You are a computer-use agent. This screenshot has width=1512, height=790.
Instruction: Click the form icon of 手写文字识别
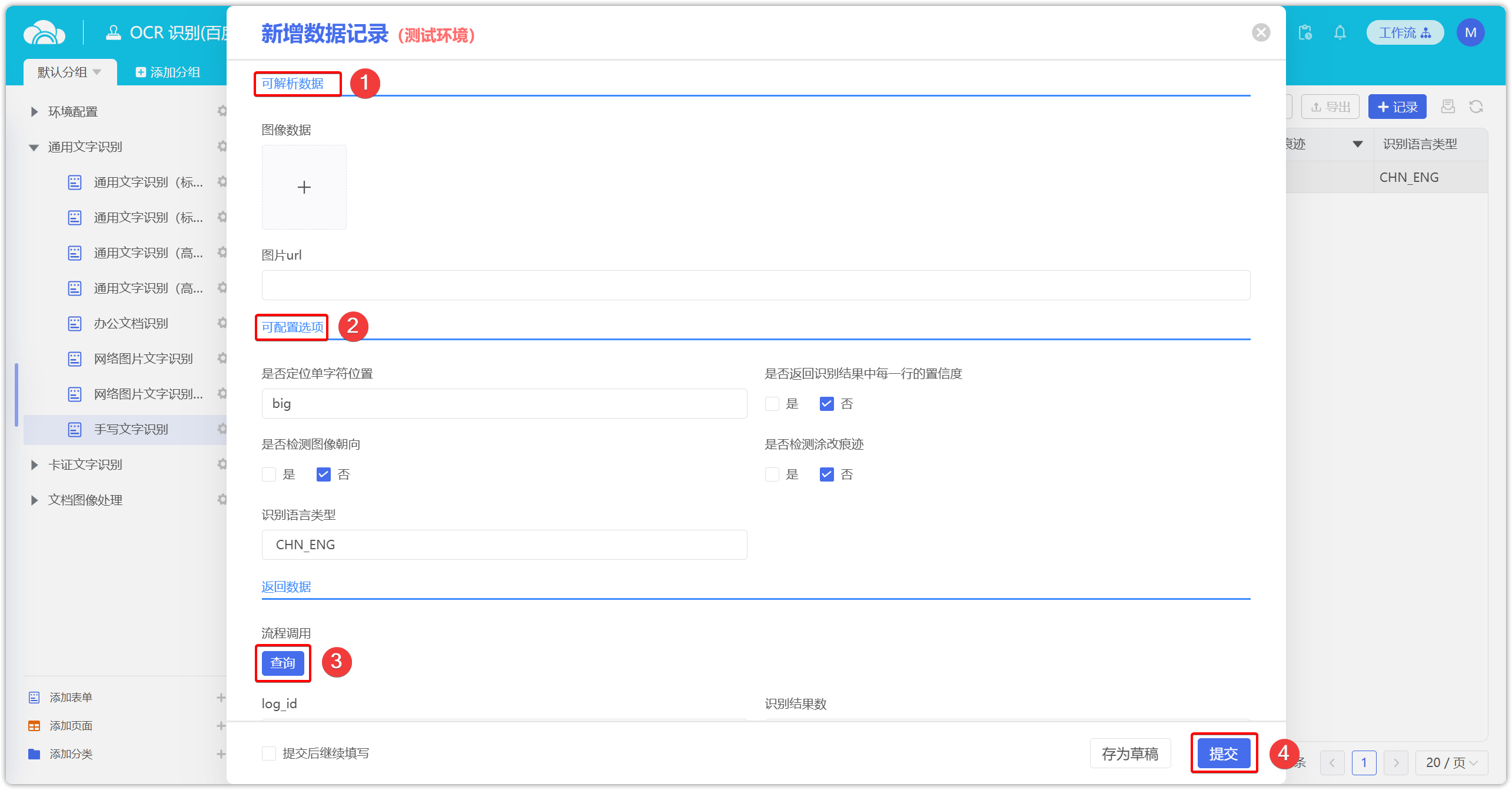[75, 429]
